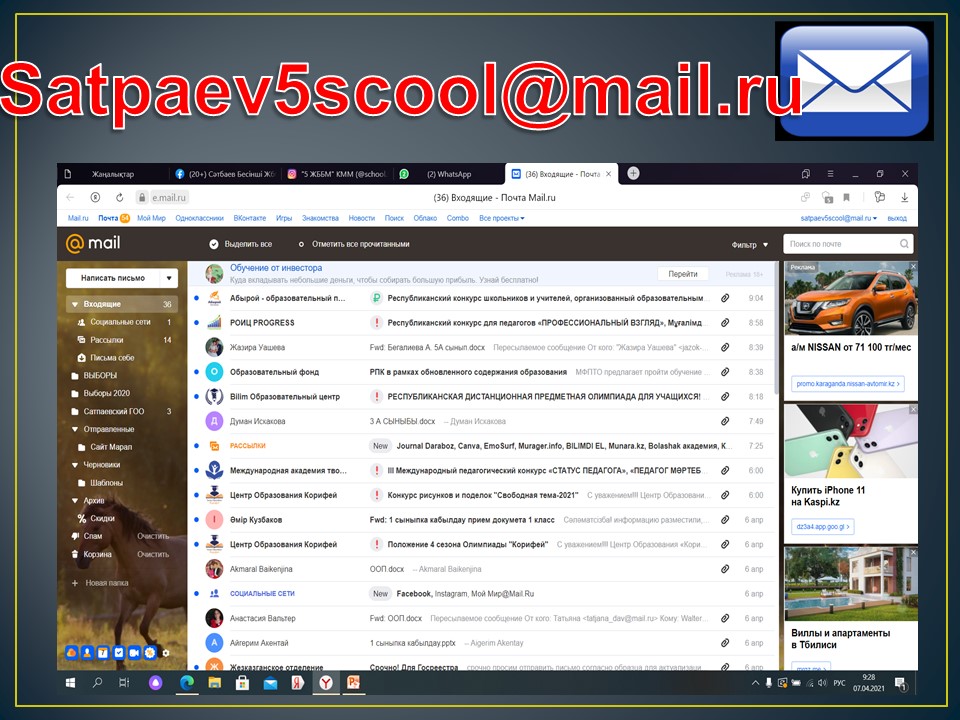Click the Mail.ru logo in the header
960x720 pixels.
pyautogui.click(x=93, y=244)
